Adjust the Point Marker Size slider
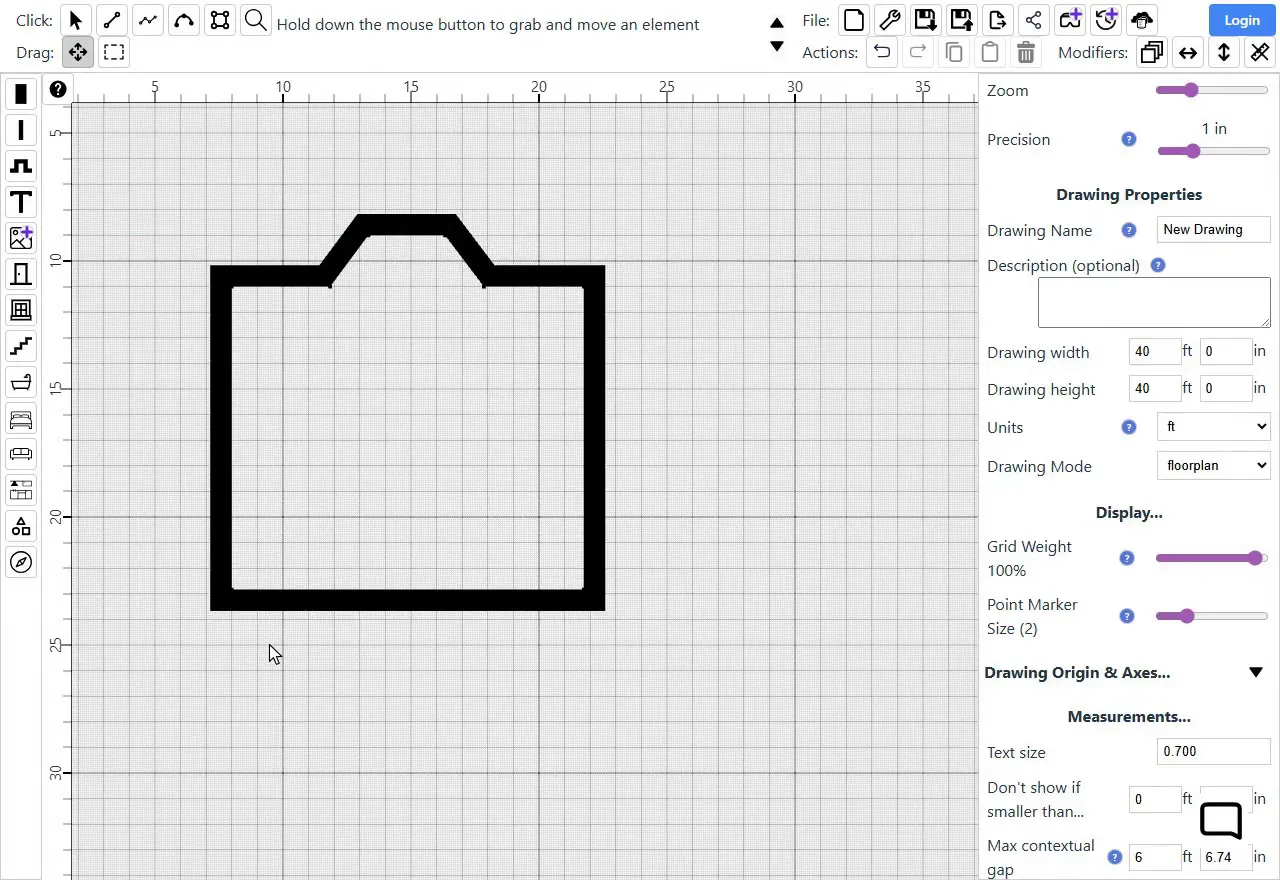 pos(1212,616)
